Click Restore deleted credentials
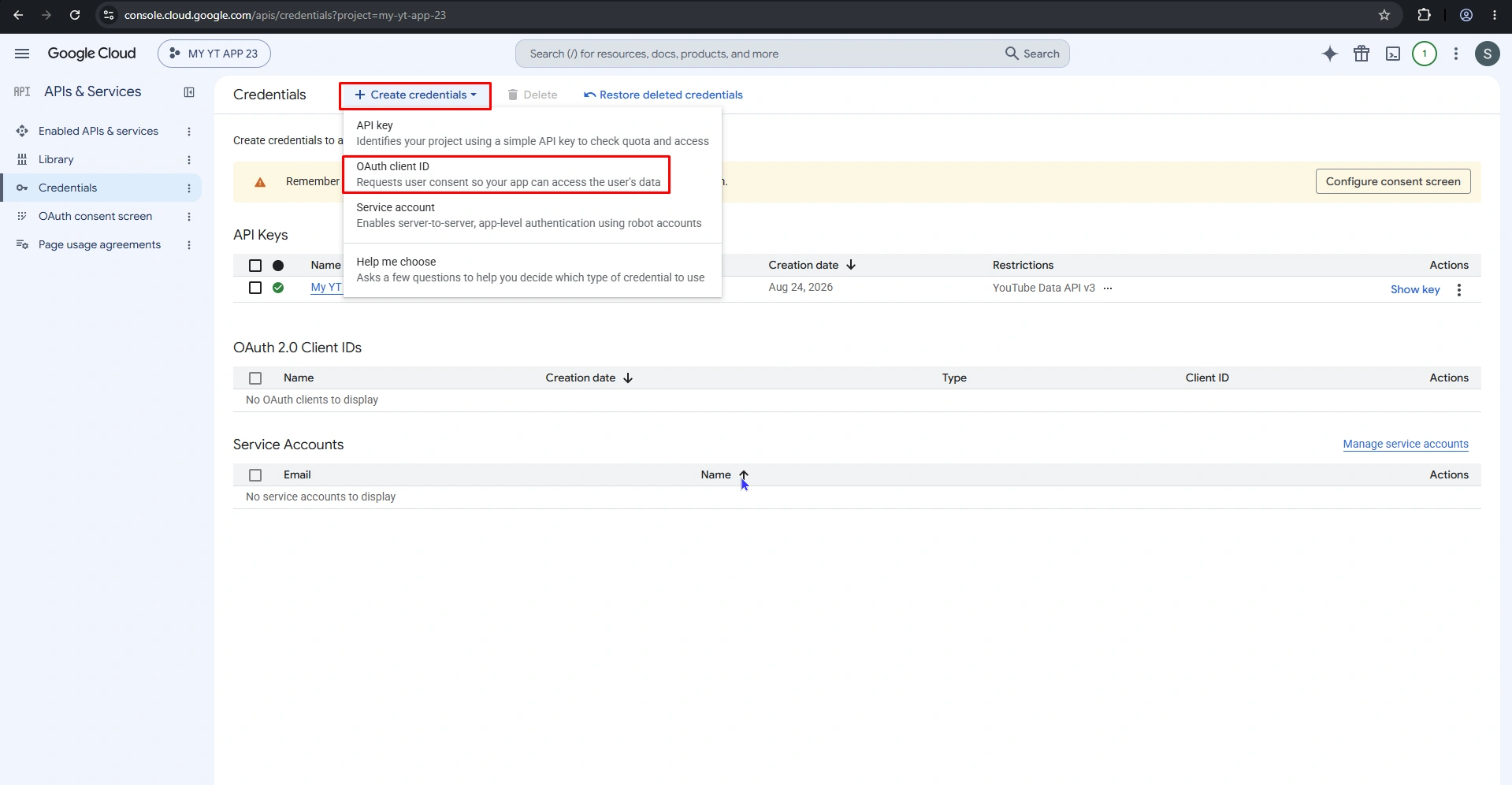Screen dimensions: 1512x785 pos(663,95)
